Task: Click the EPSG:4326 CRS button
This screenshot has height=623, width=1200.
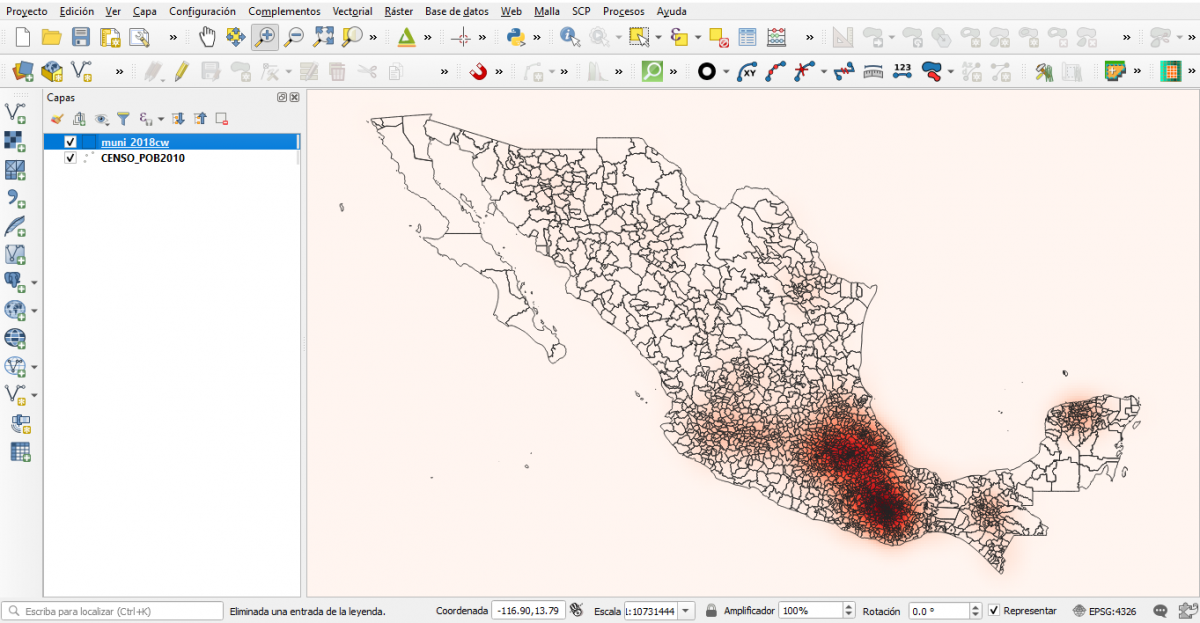Action: (1104, 610)
